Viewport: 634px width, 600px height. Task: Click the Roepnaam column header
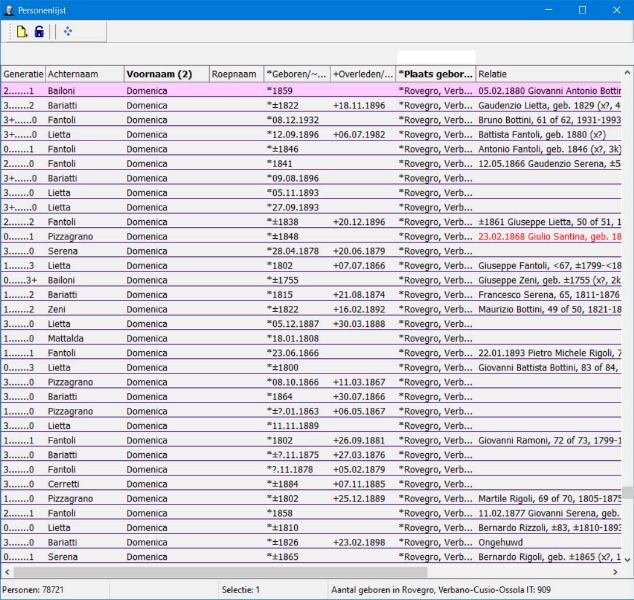tap(235, 74)
